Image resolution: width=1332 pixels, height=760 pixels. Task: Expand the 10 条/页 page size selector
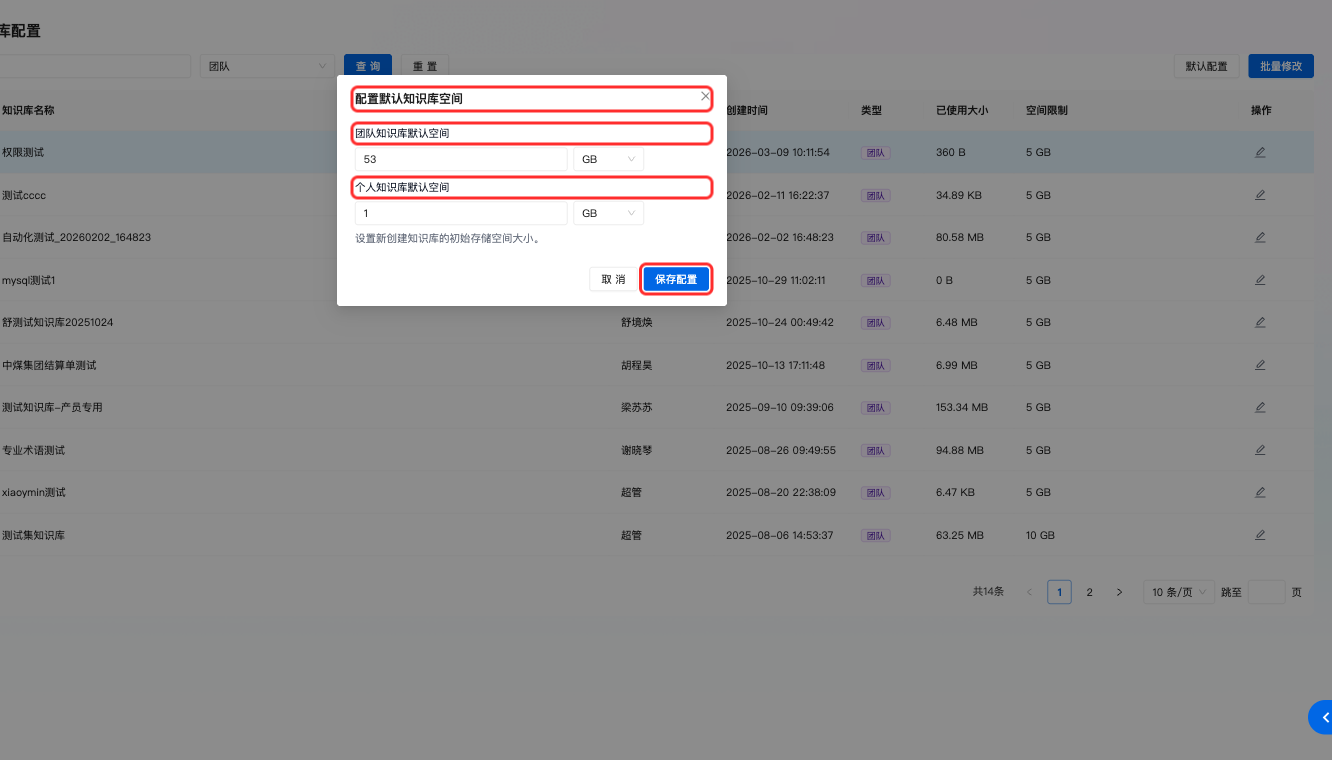click(1179, 592)
